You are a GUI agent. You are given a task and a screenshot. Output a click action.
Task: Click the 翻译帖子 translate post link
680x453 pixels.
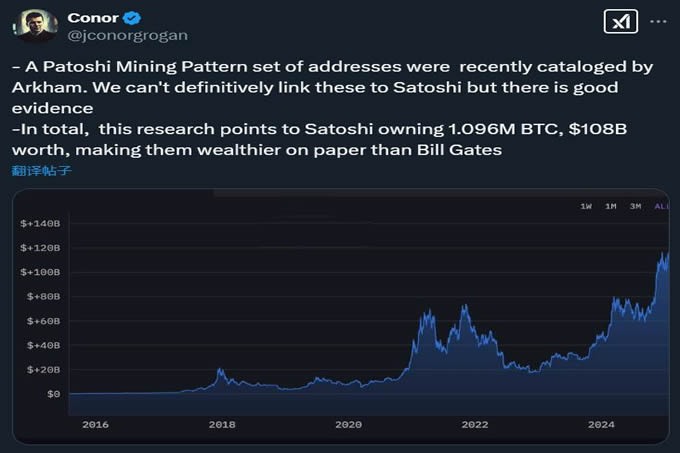(42, 171)
